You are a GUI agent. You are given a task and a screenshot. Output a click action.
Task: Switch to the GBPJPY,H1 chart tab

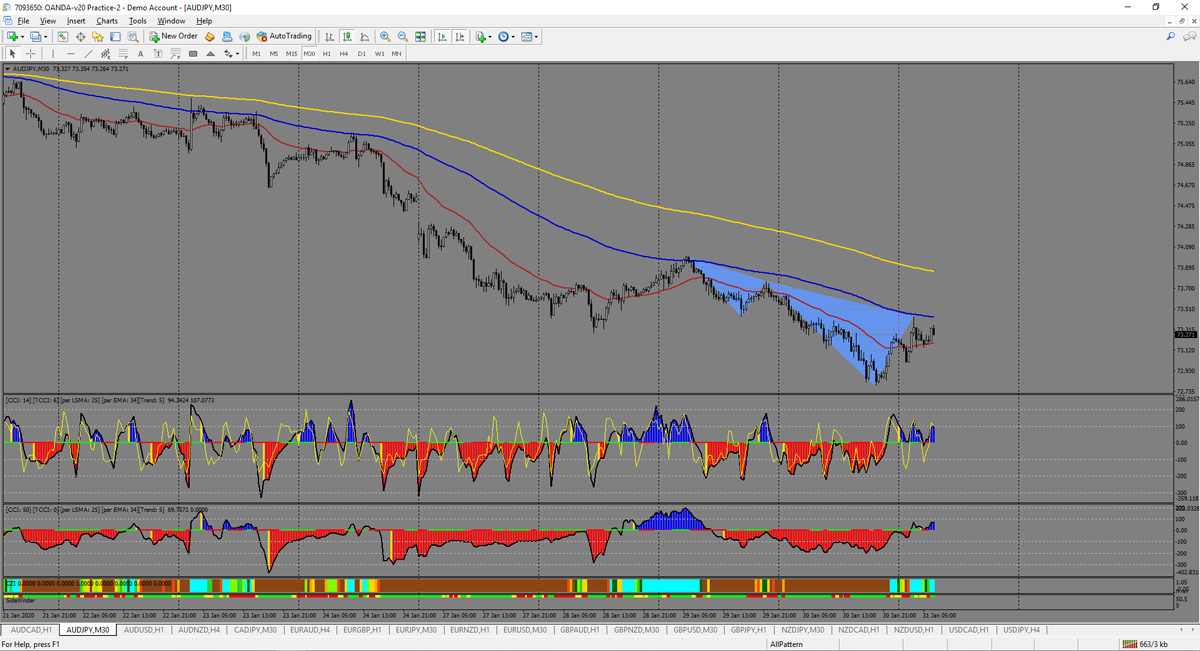click(x=749, y=630)
